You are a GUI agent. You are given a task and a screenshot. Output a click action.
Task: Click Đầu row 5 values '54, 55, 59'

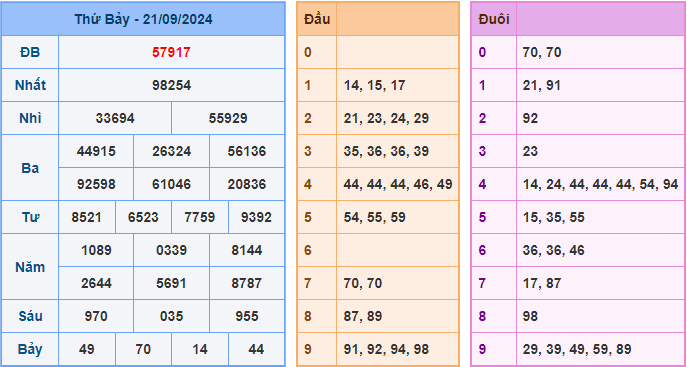click(375, 217)
